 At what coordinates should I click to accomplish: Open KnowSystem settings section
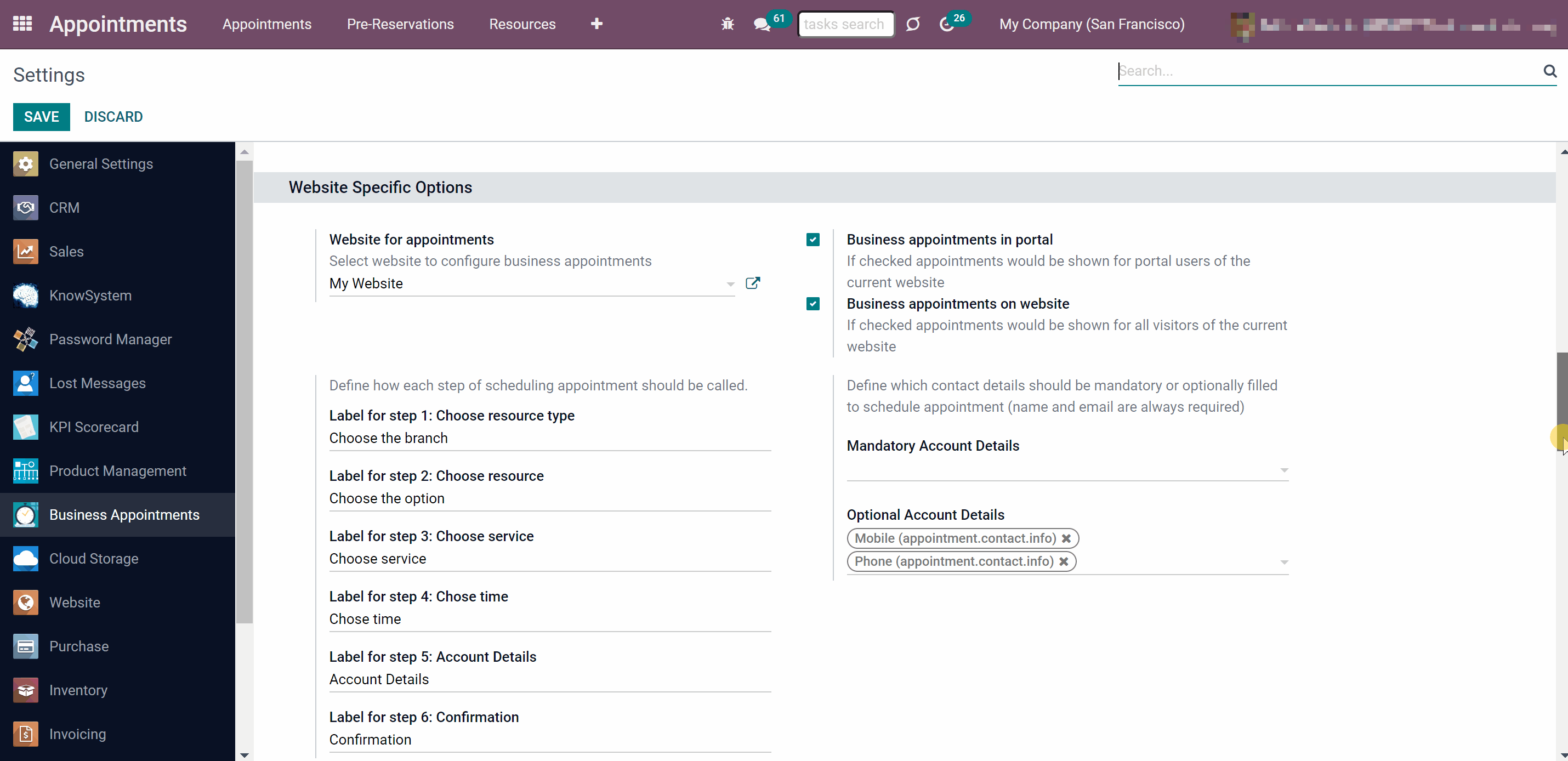(117, 296)
